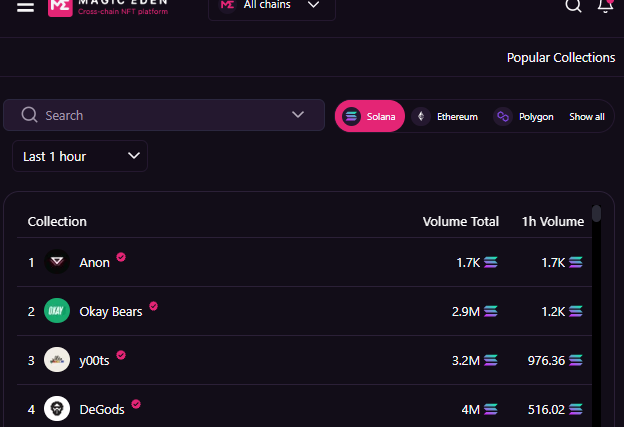The height and width of the screenshot is (427, 624).
Task: Open search via header magnifier icon
Action: point(573,6)
